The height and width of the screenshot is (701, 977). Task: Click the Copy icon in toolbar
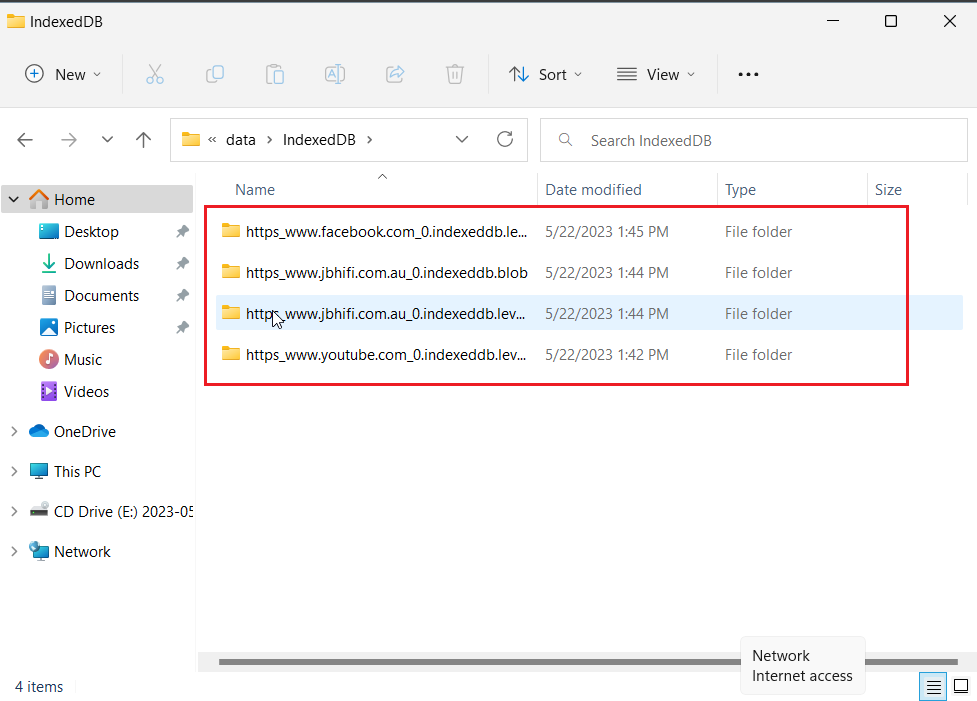[x=215, y=74]
